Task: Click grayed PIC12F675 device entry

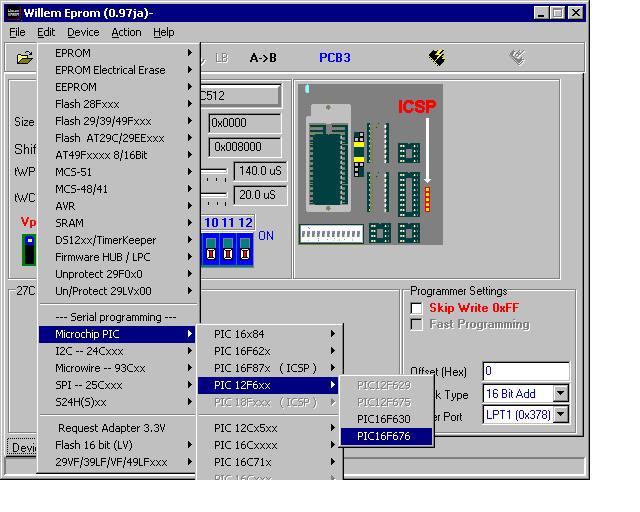Action: click(386, 402)
